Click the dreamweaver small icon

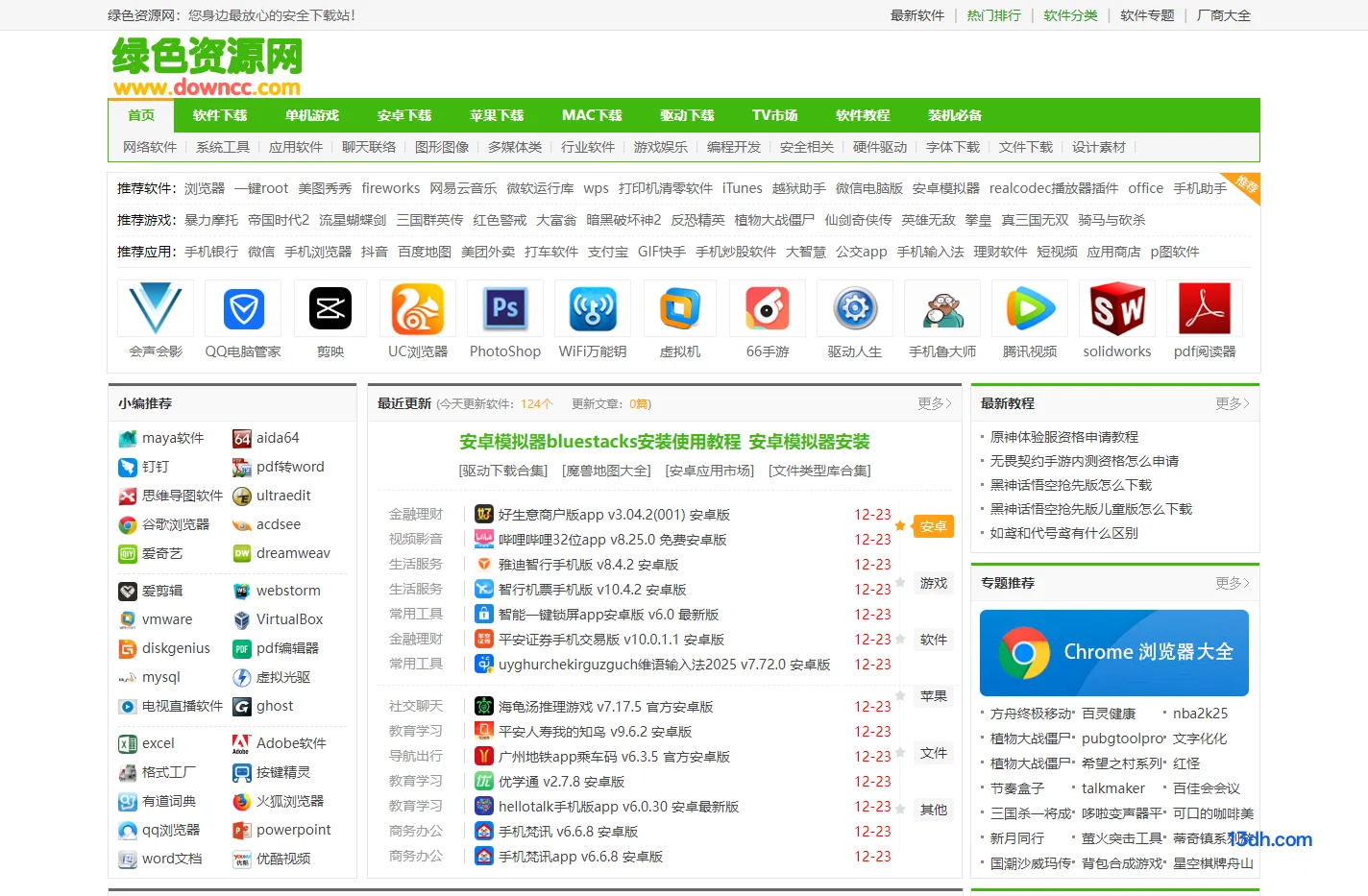[242, 554]
